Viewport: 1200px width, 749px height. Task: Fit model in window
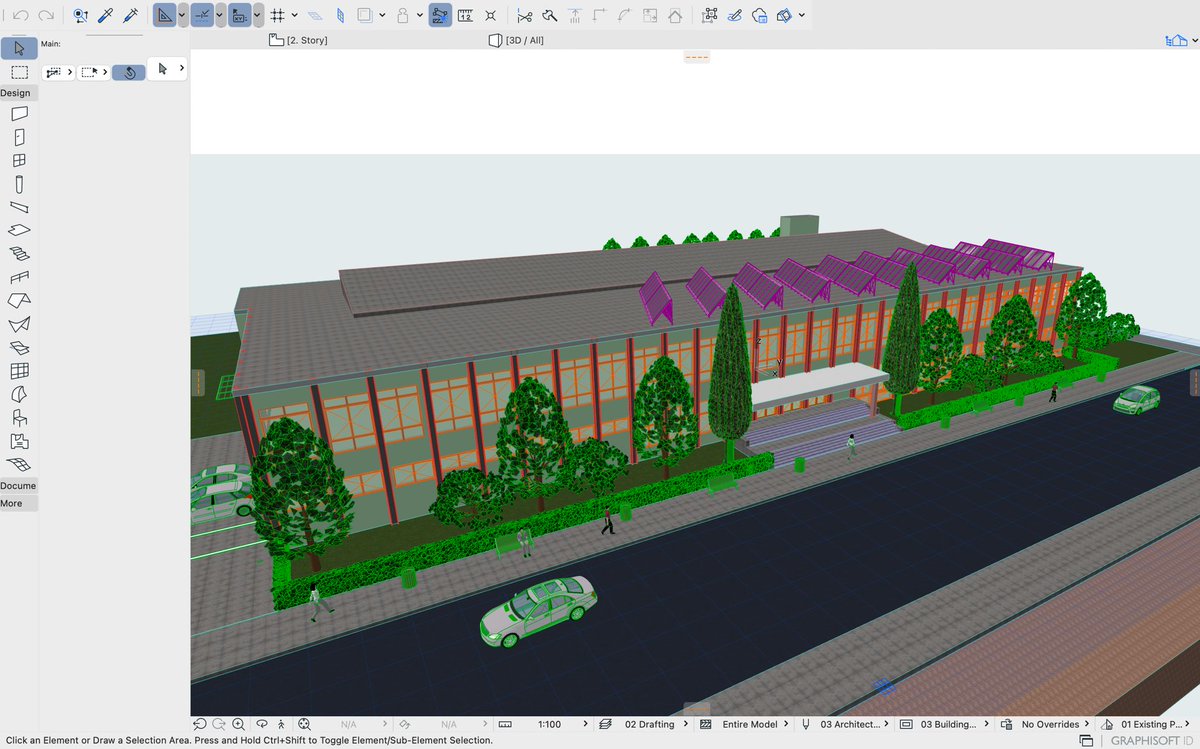pos(304,724)
